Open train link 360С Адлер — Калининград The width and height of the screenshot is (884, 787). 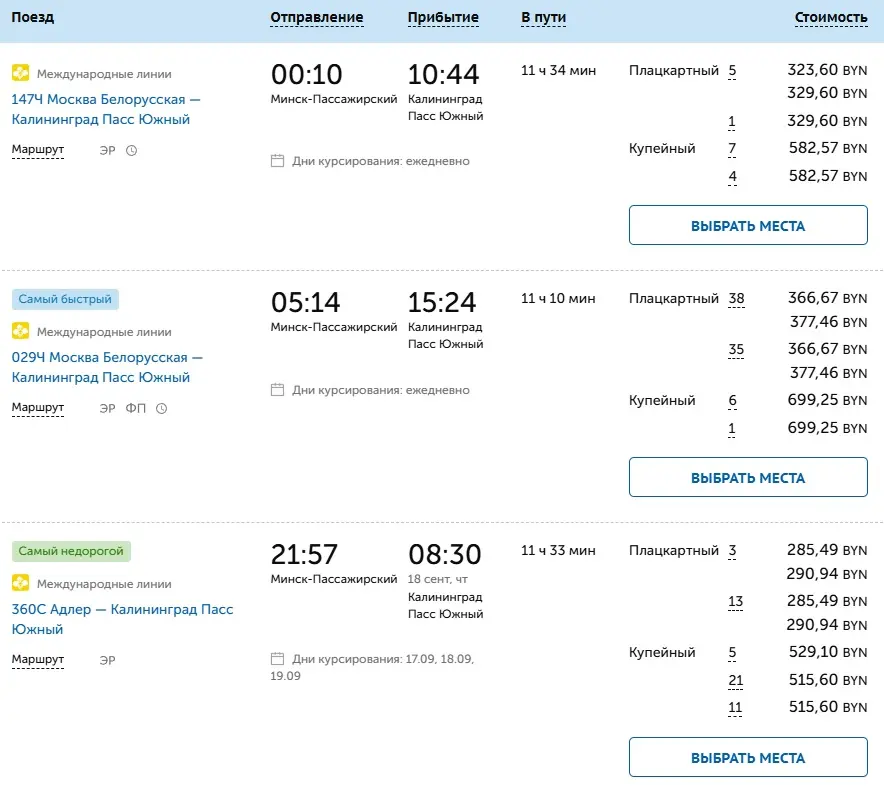tap(122, 619)
